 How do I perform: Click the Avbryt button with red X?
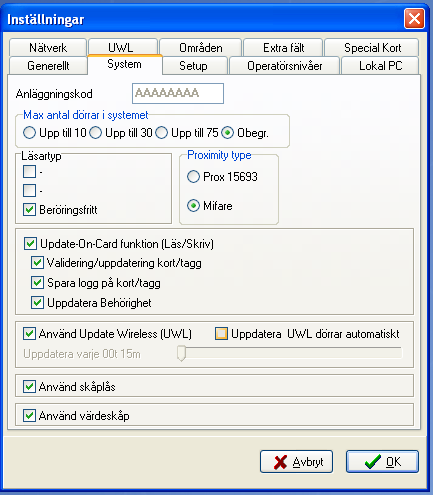tap(296, 462)
